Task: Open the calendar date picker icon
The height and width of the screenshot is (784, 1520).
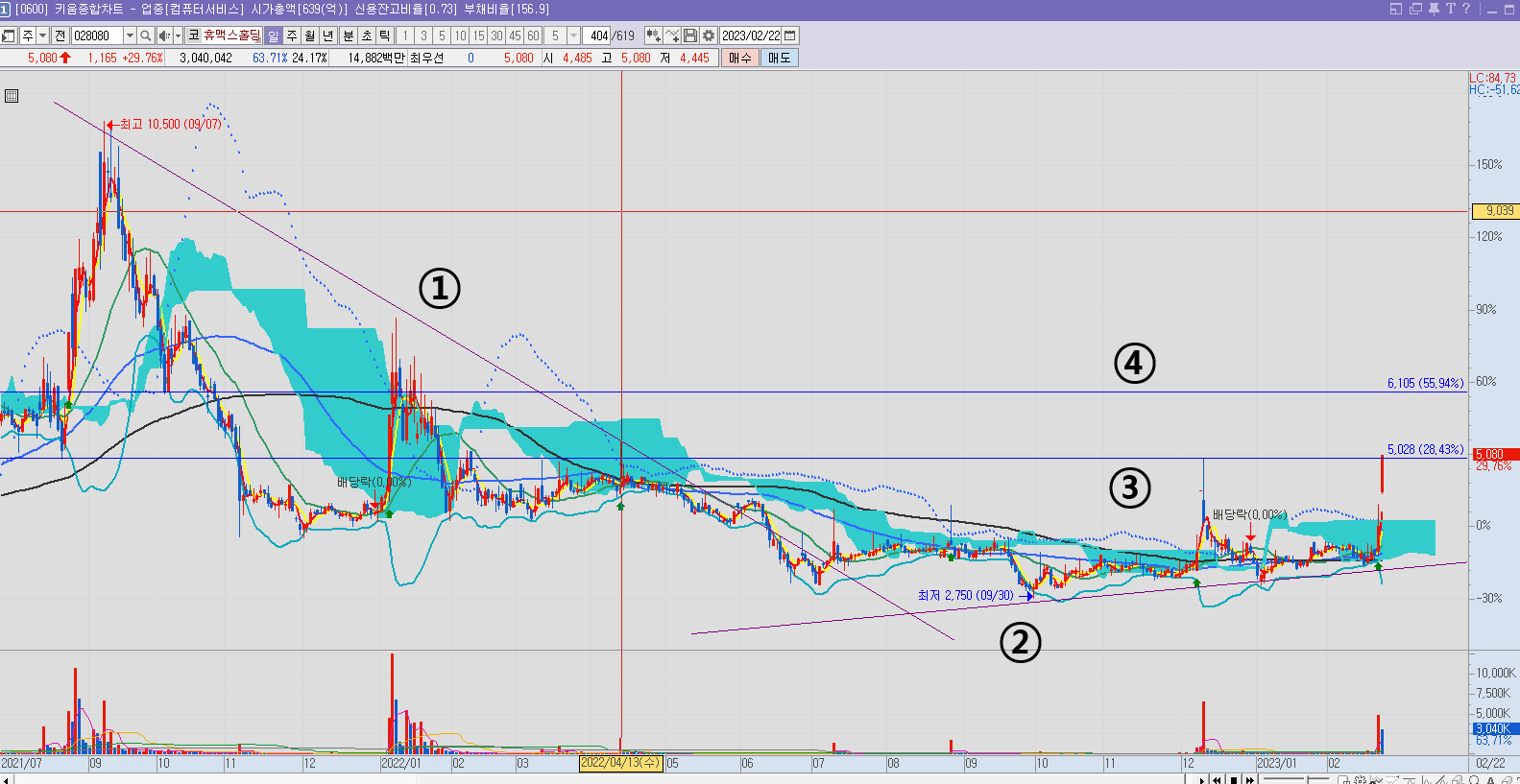Action: pos(790,36)
